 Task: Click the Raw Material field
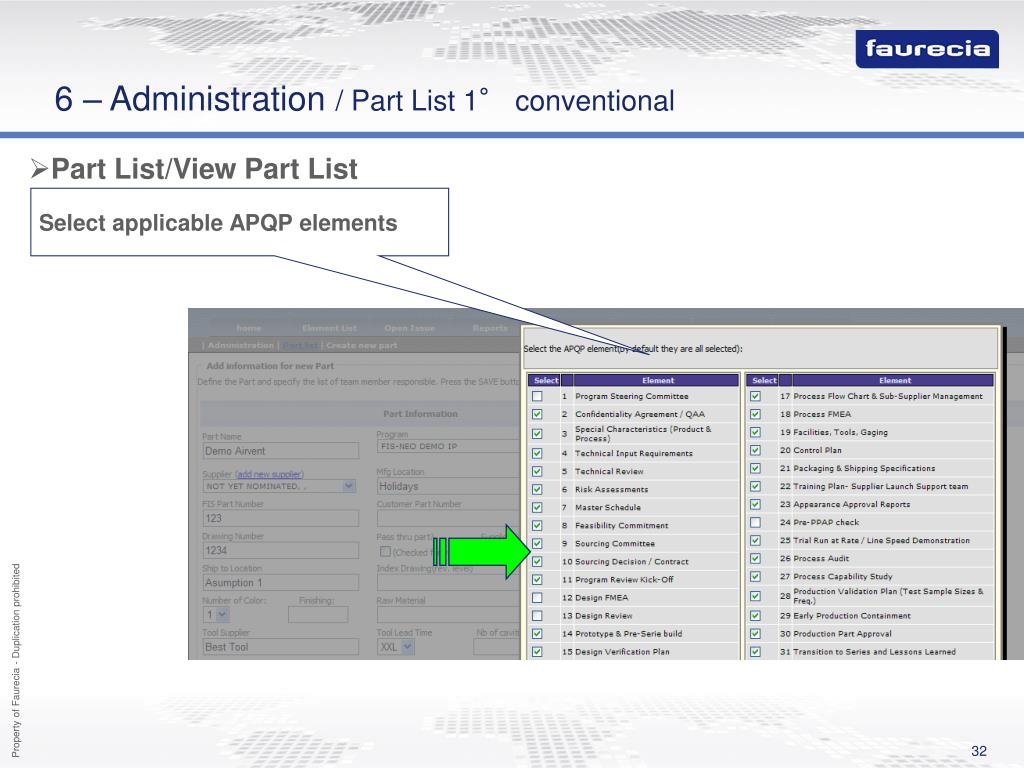pos(449,615)
